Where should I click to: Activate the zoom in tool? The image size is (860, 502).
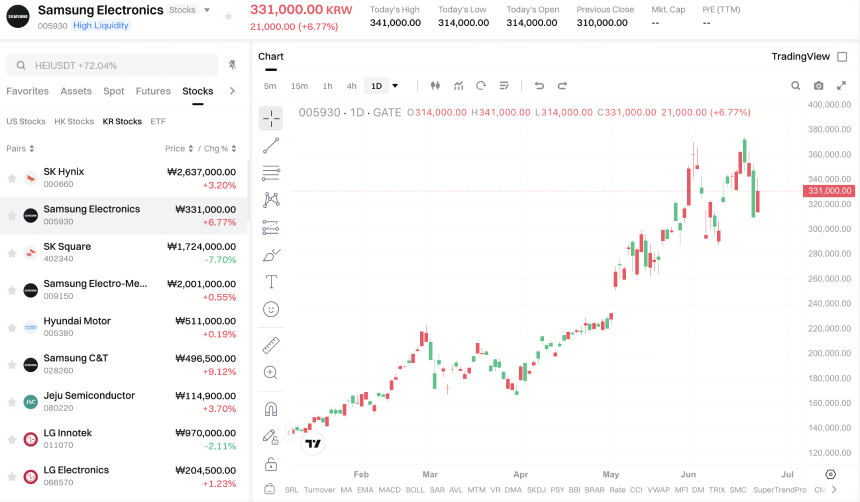click(x=271, y=373)
